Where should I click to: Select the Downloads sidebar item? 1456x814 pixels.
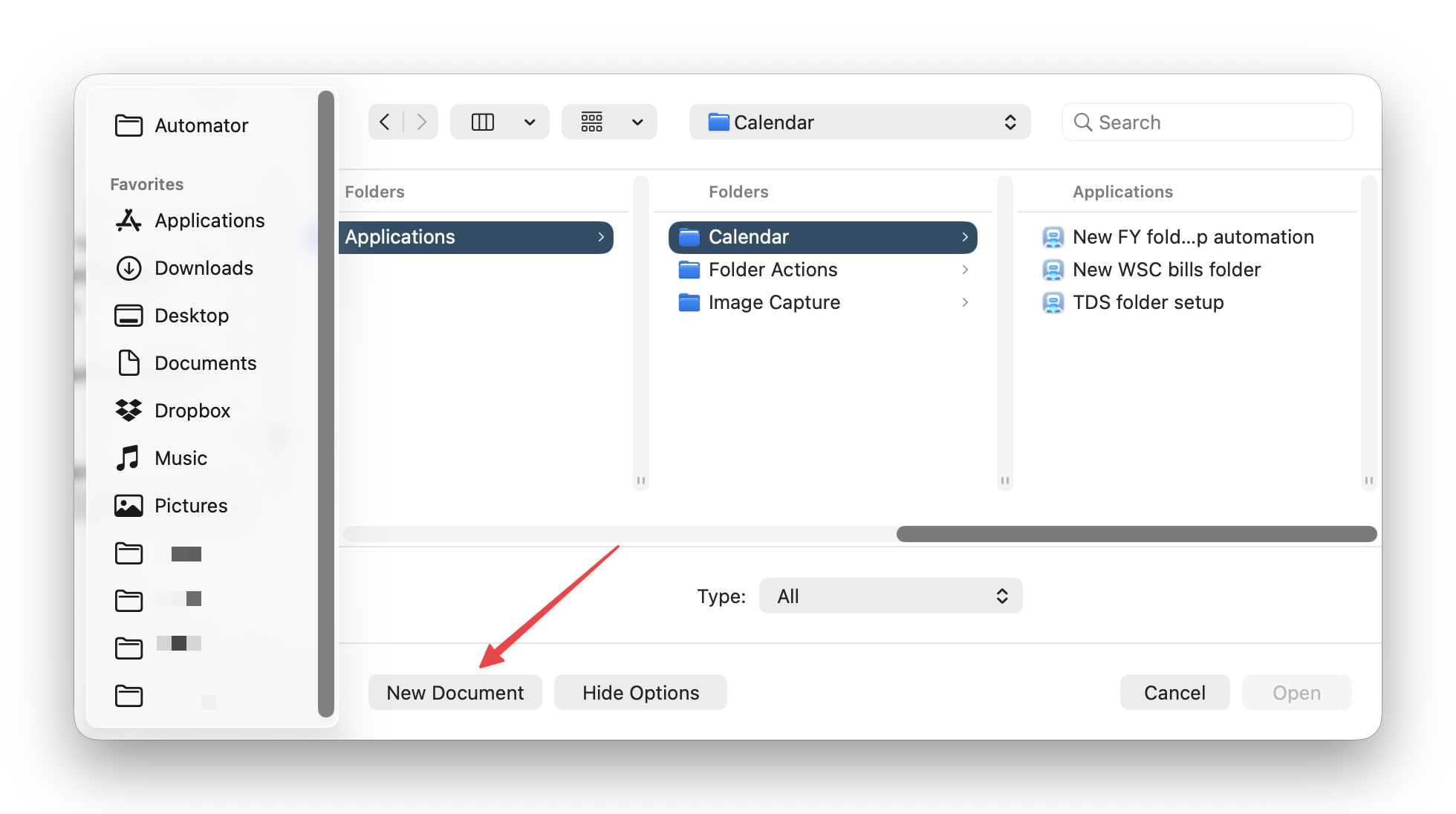[204, 267]
